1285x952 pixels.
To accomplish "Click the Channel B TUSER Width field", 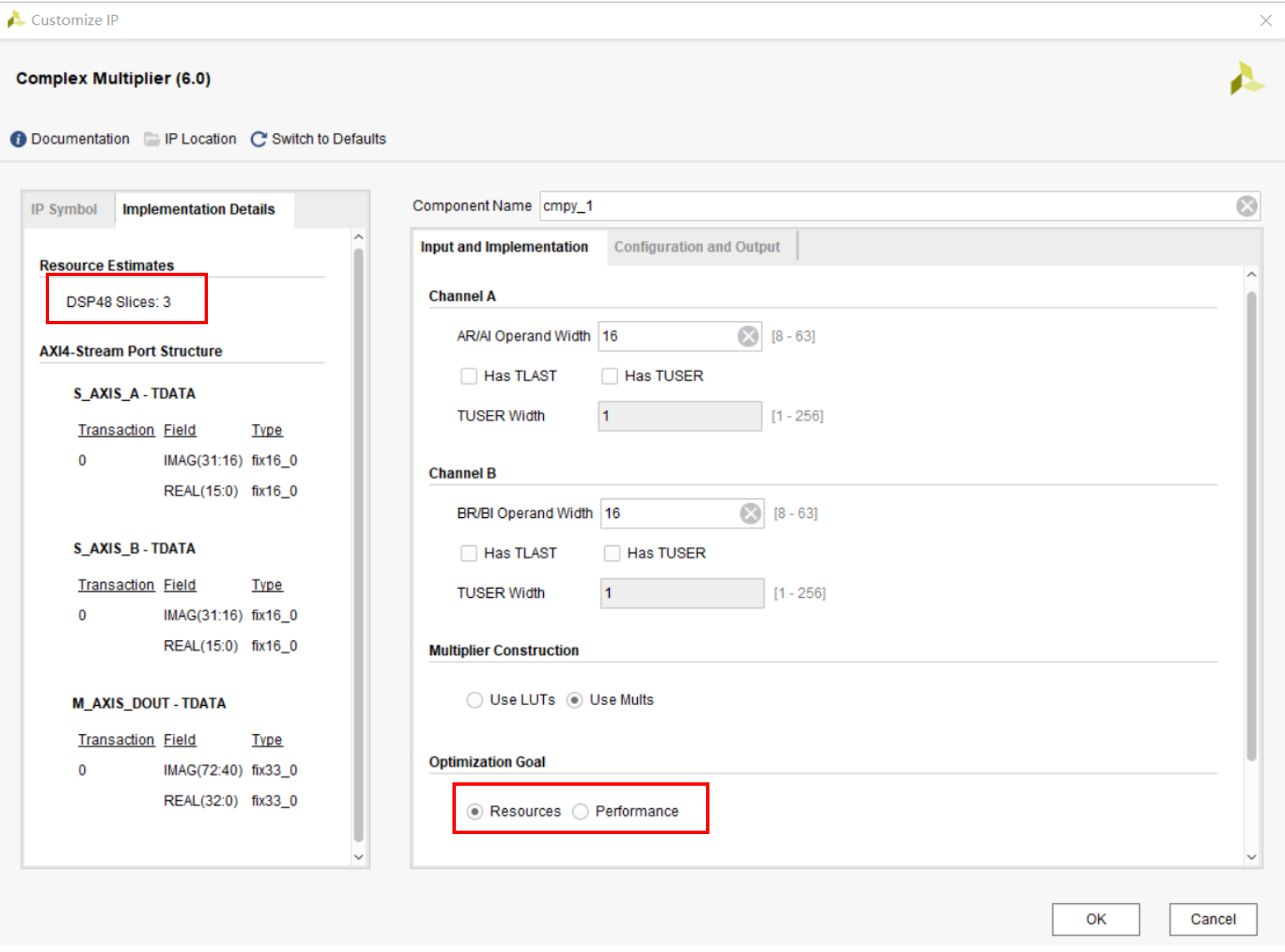I will pyautogui.click(x=682, y=593).
